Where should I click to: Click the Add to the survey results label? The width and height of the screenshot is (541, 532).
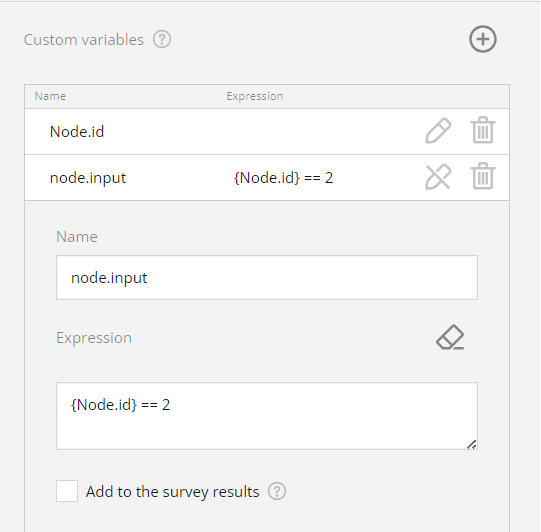pos(173,492)
